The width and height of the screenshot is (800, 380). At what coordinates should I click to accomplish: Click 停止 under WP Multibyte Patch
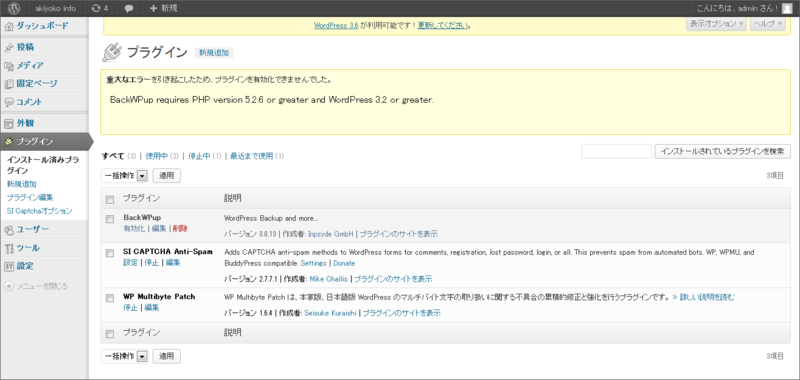click(x=131, y=308)
